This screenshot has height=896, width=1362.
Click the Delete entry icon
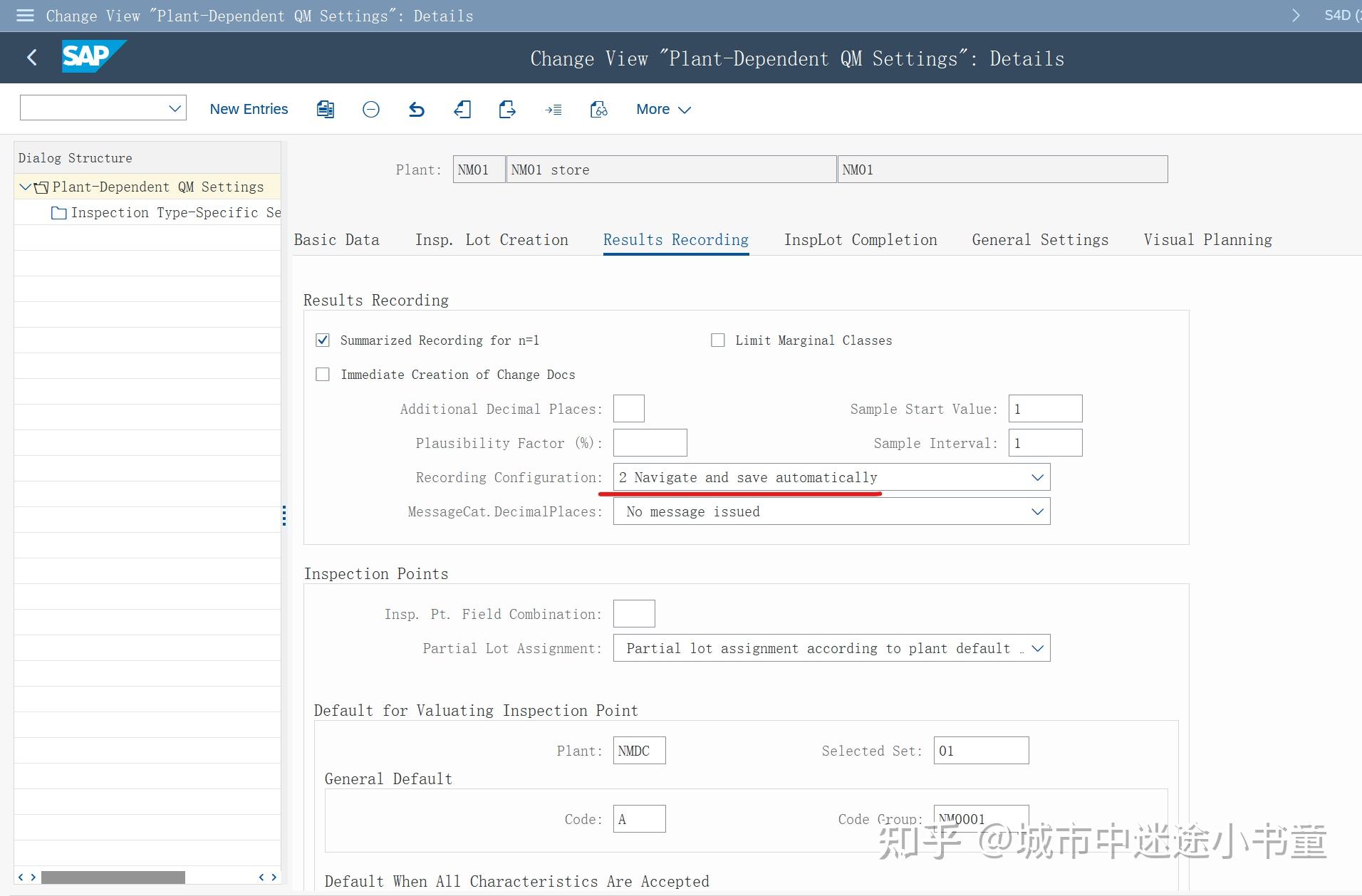pos(370,109)
